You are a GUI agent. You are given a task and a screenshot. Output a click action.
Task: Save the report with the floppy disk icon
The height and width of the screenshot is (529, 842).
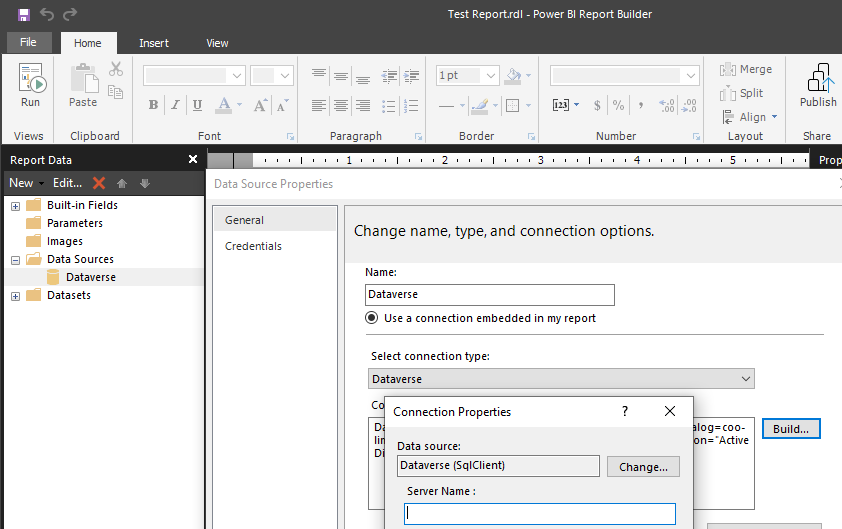click(x=23, y=15)
